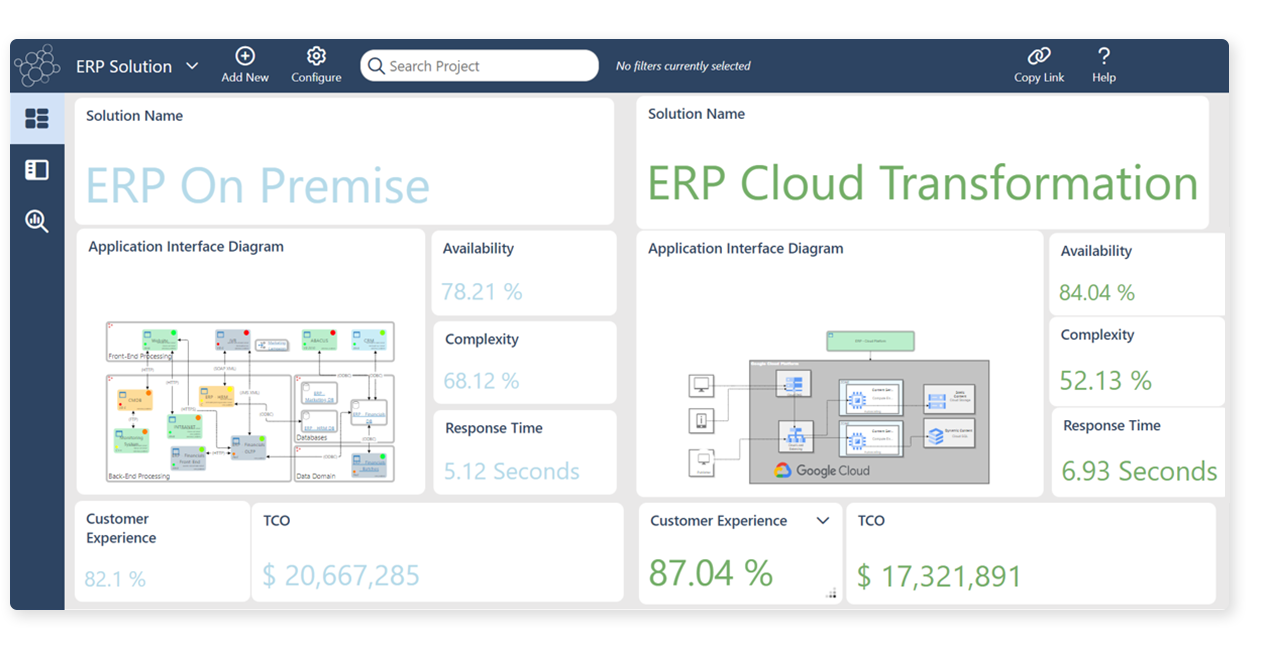
Task: Open the report panel icon in the sidebar
Action: [x=37, y=169]
